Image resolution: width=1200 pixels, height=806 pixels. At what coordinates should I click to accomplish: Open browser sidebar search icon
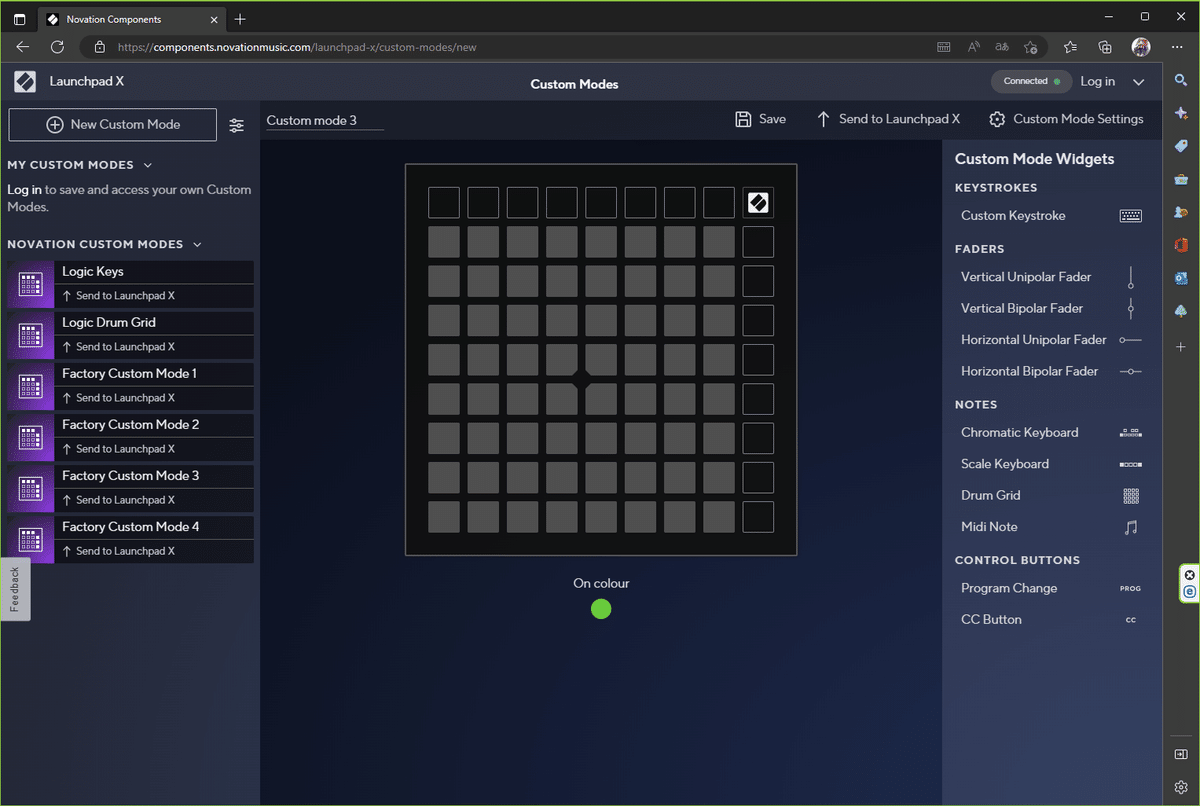[1181, 81]
